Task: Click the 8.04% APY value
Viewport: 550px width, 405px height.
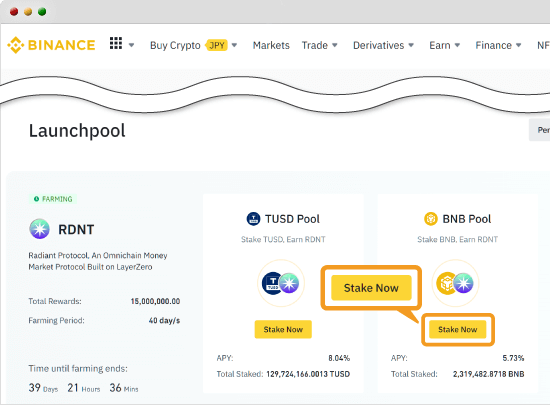Action: pos(339,358)
